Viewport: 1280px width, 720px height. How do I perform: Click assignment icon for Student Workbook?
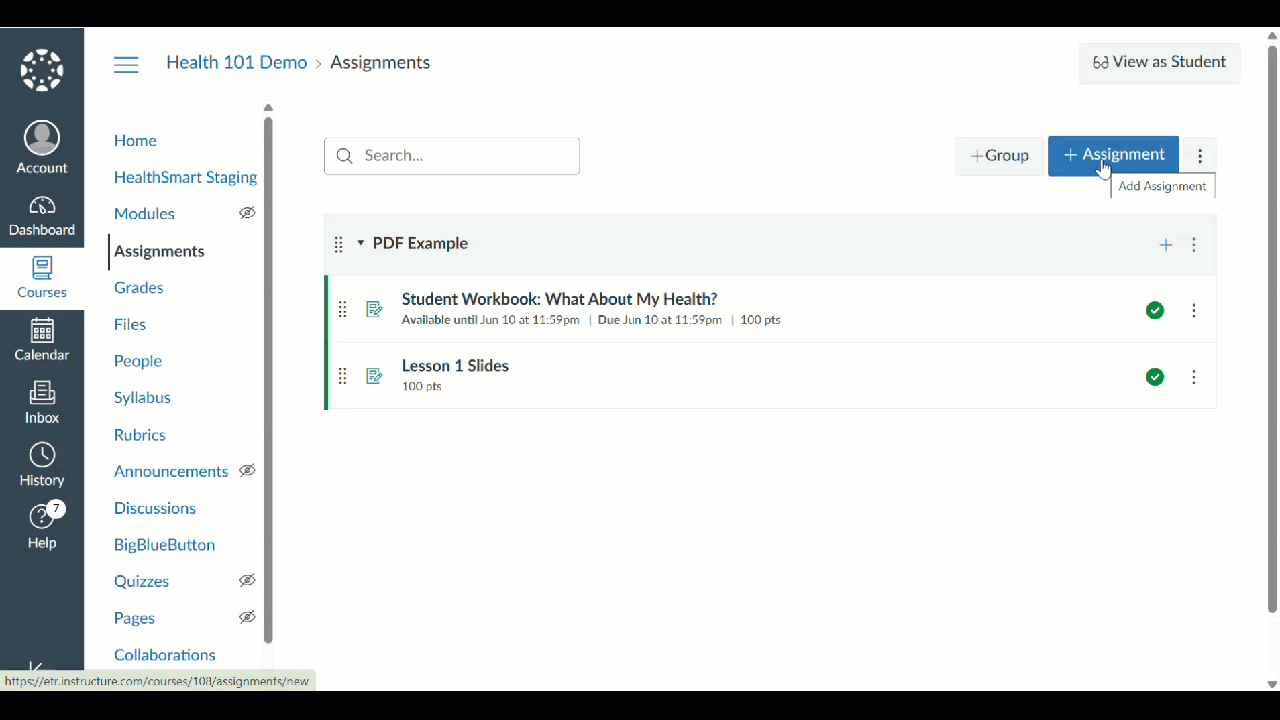pos(374,309)
